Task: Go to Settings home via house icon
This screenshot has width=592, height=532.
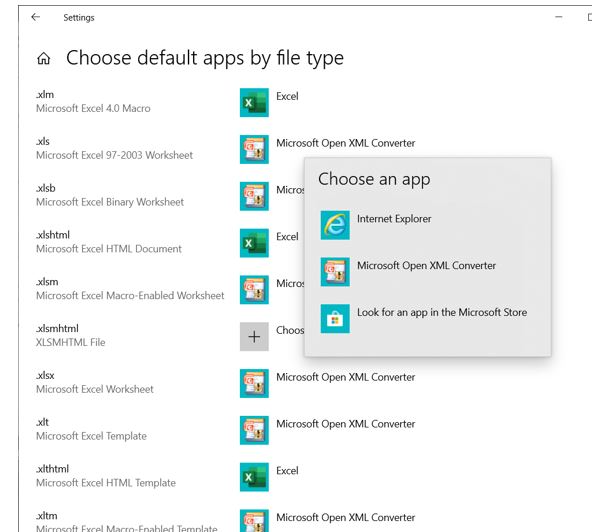Action: [43, 59]
